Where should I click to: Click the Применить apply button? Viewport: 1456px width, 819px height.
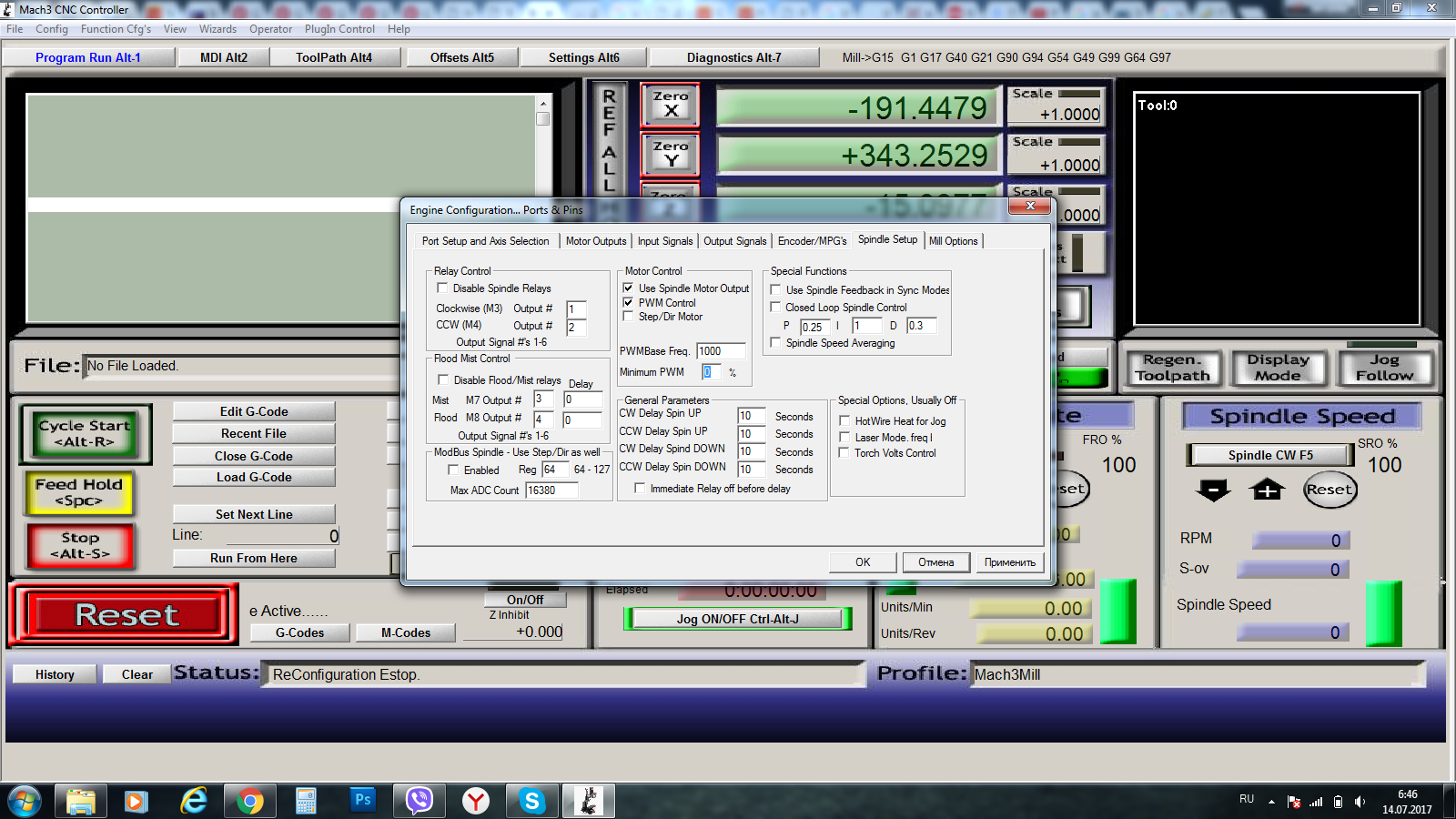click(1010, 562)
